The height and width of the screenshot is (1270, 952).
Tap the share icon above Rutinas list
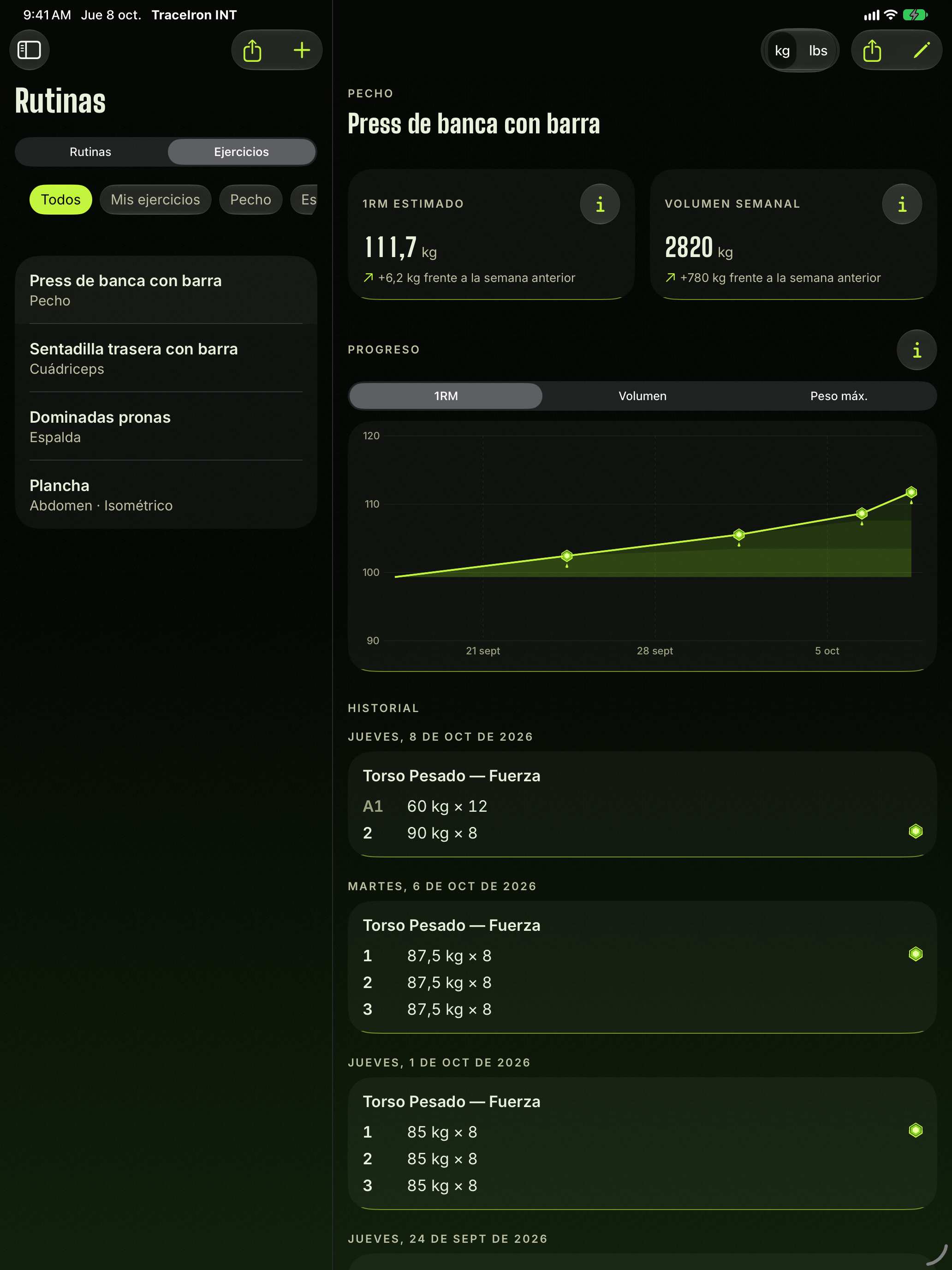click(252, 50)
